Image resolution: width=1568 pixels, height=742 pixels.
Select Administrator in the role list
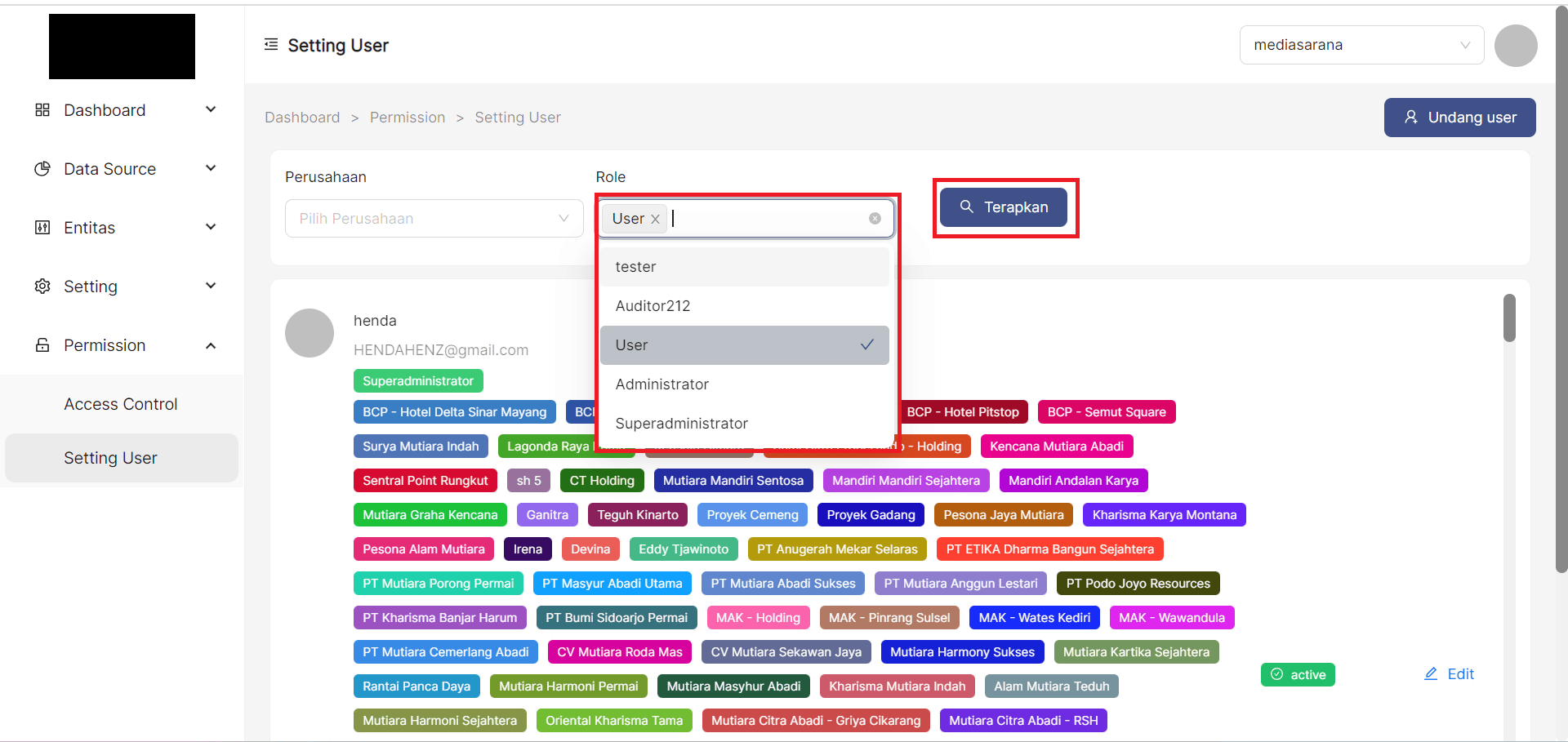click(x=661, y=384)
